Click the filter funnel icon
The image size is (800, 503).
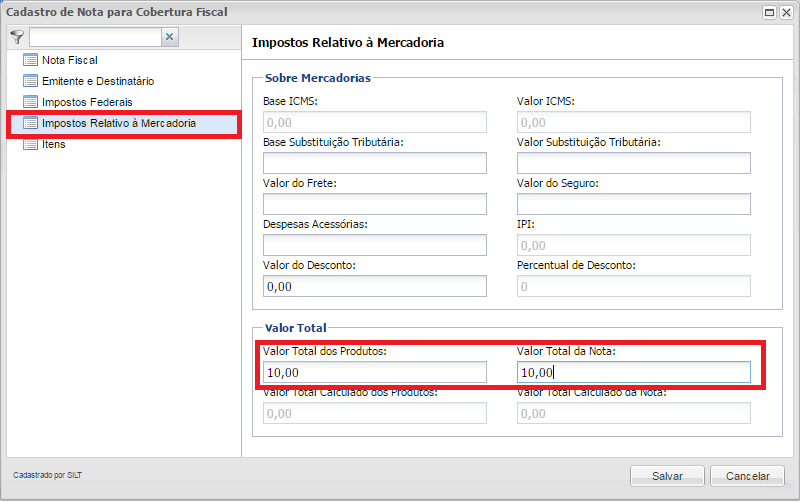(17, 37)
